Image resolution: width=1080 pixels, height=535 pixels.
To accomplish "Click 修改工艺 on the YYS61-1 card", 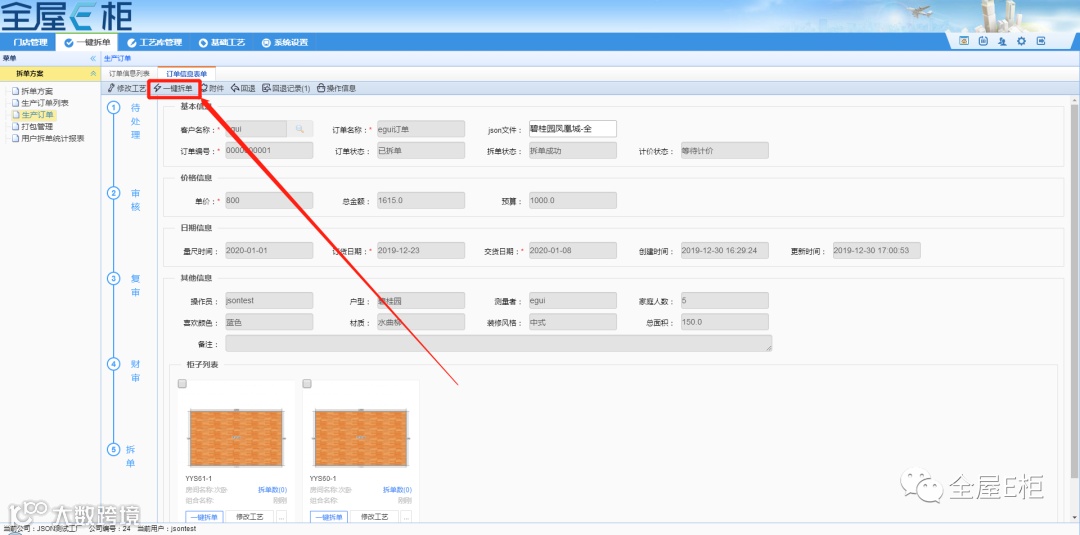I will [x=249, y=517].
